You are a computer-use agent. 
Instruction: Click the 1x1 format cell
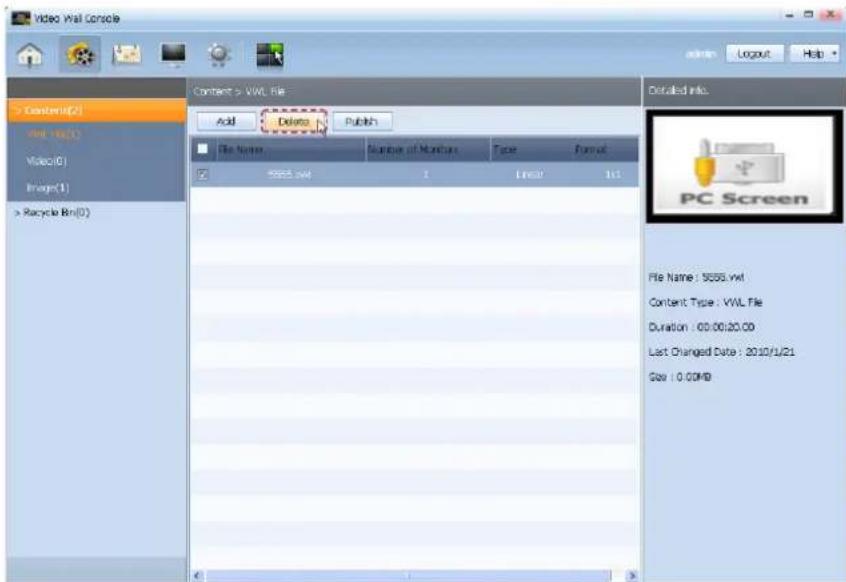point(612,174)
